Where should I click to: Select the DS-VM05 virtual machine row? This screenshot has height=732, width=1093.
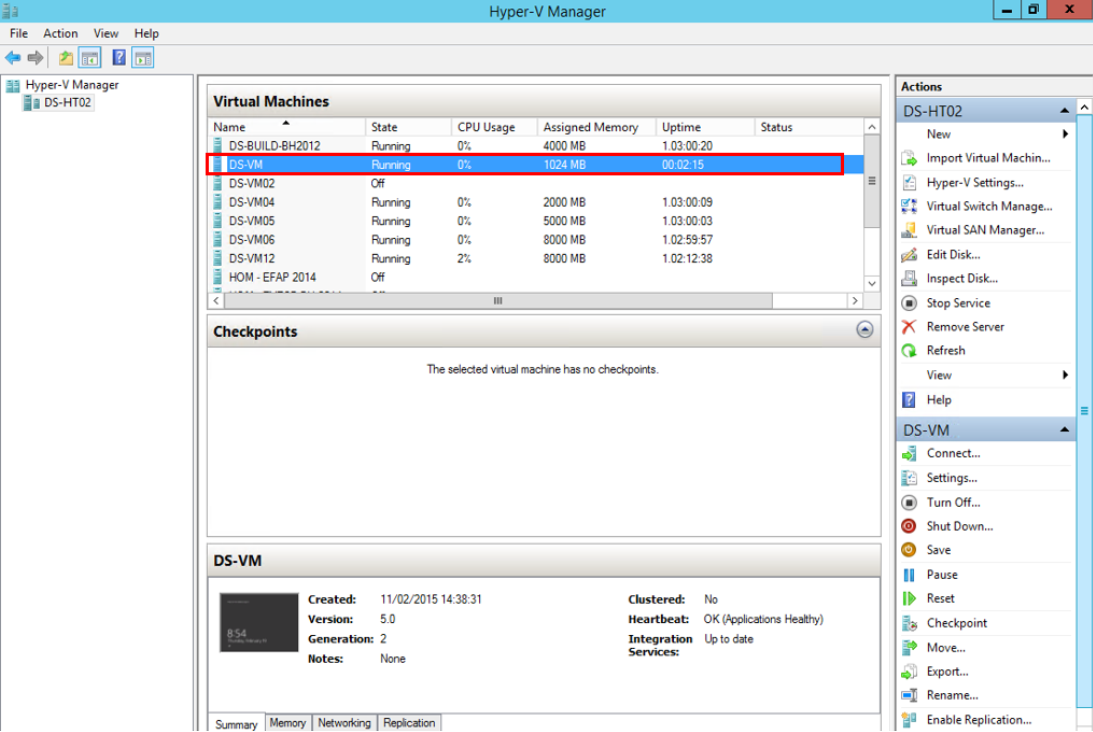point(535,221)
